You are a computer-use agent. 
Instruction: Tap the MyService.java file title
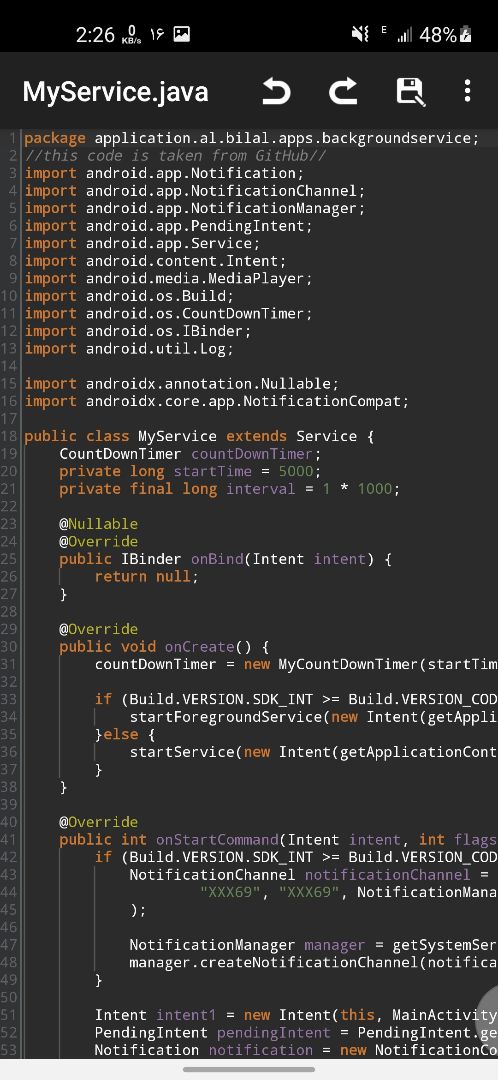tap(115, 92)
